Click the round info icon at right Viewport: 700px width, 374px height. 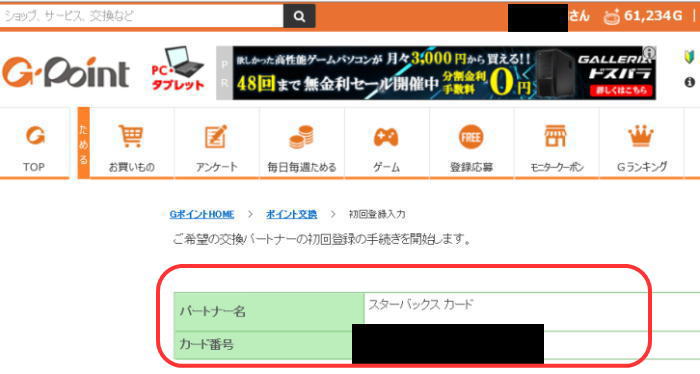pos(689,82)
